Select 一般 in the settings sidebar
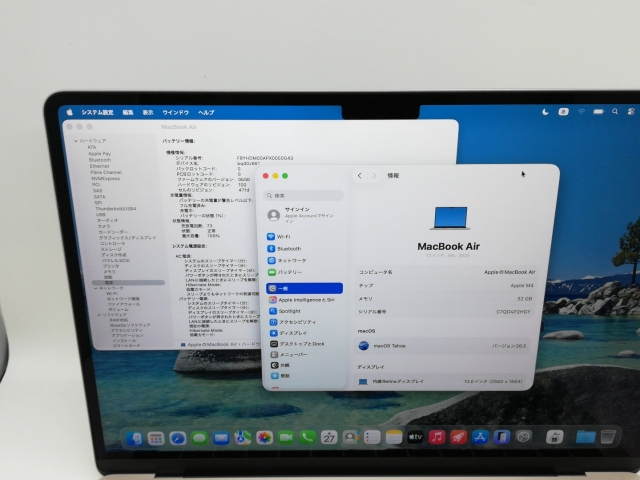 [304, 289]
